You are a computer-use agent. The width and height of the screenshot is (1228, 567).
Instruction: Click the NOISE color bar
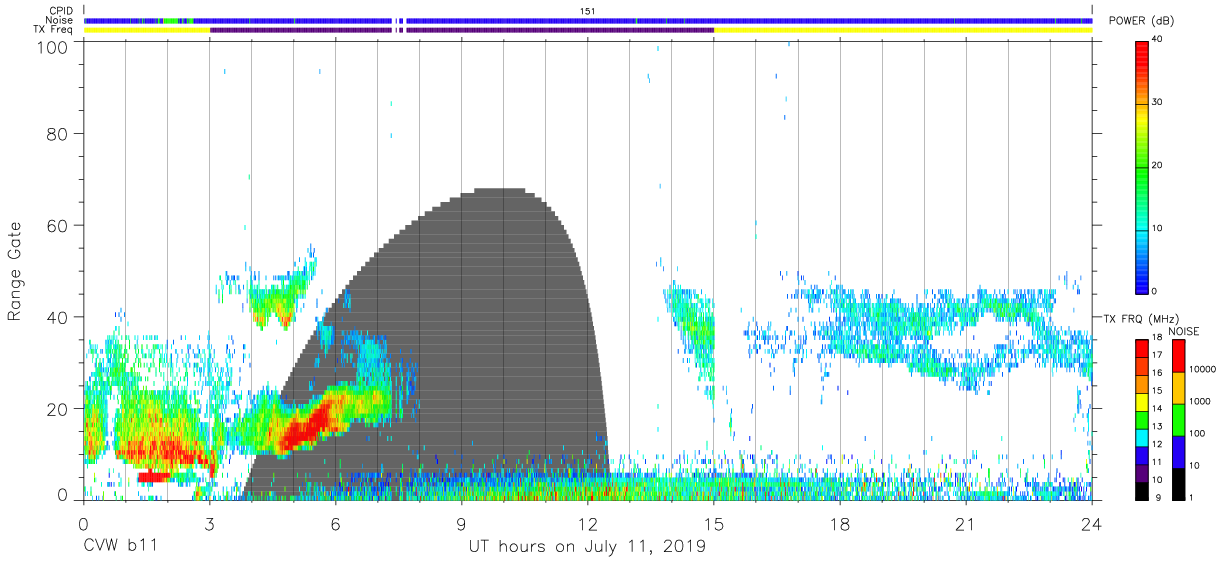[x=1178, y=419]
